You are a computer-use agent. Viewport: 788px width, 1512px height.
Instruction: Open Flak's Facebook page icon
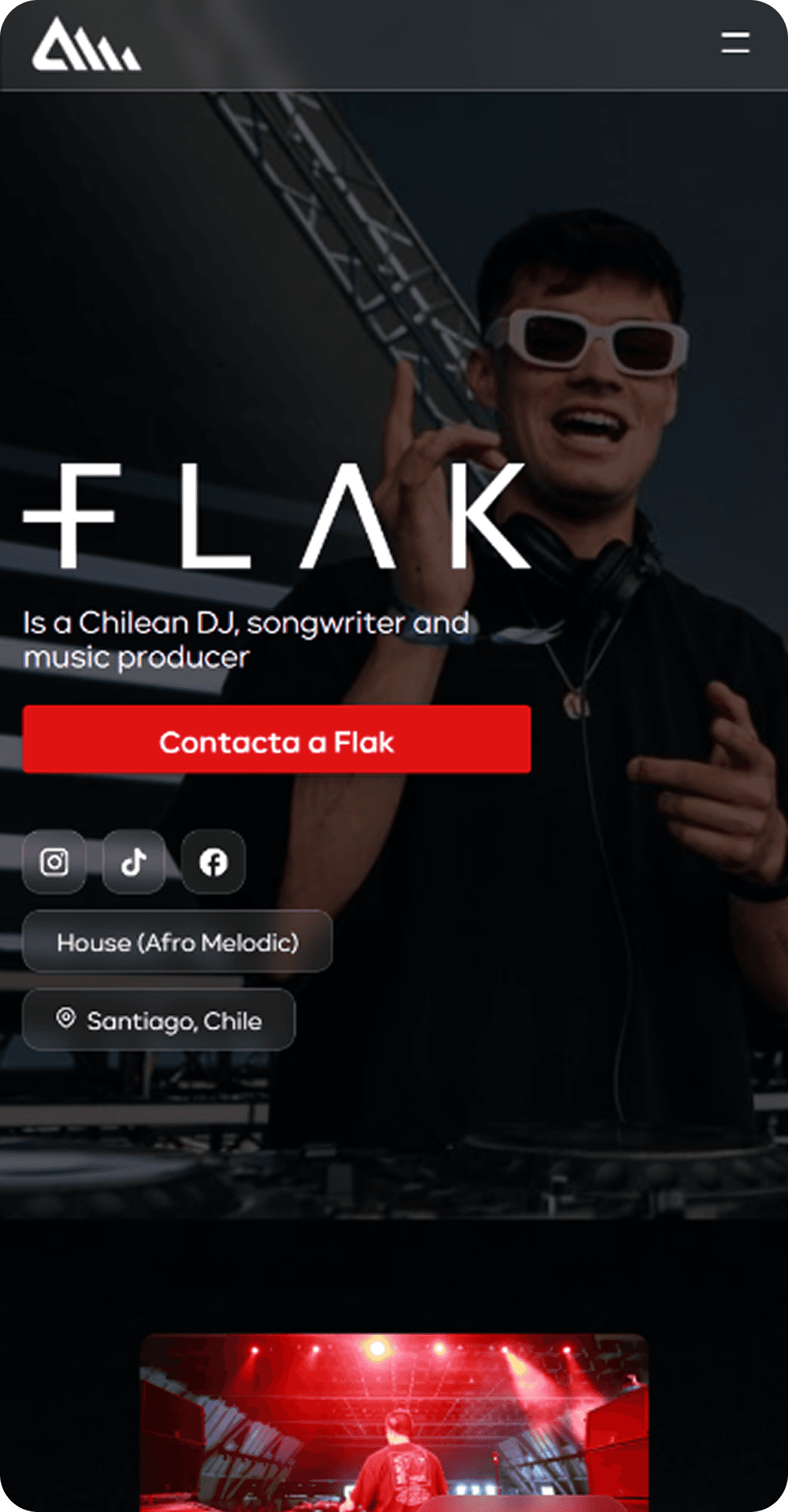point(214,862)
